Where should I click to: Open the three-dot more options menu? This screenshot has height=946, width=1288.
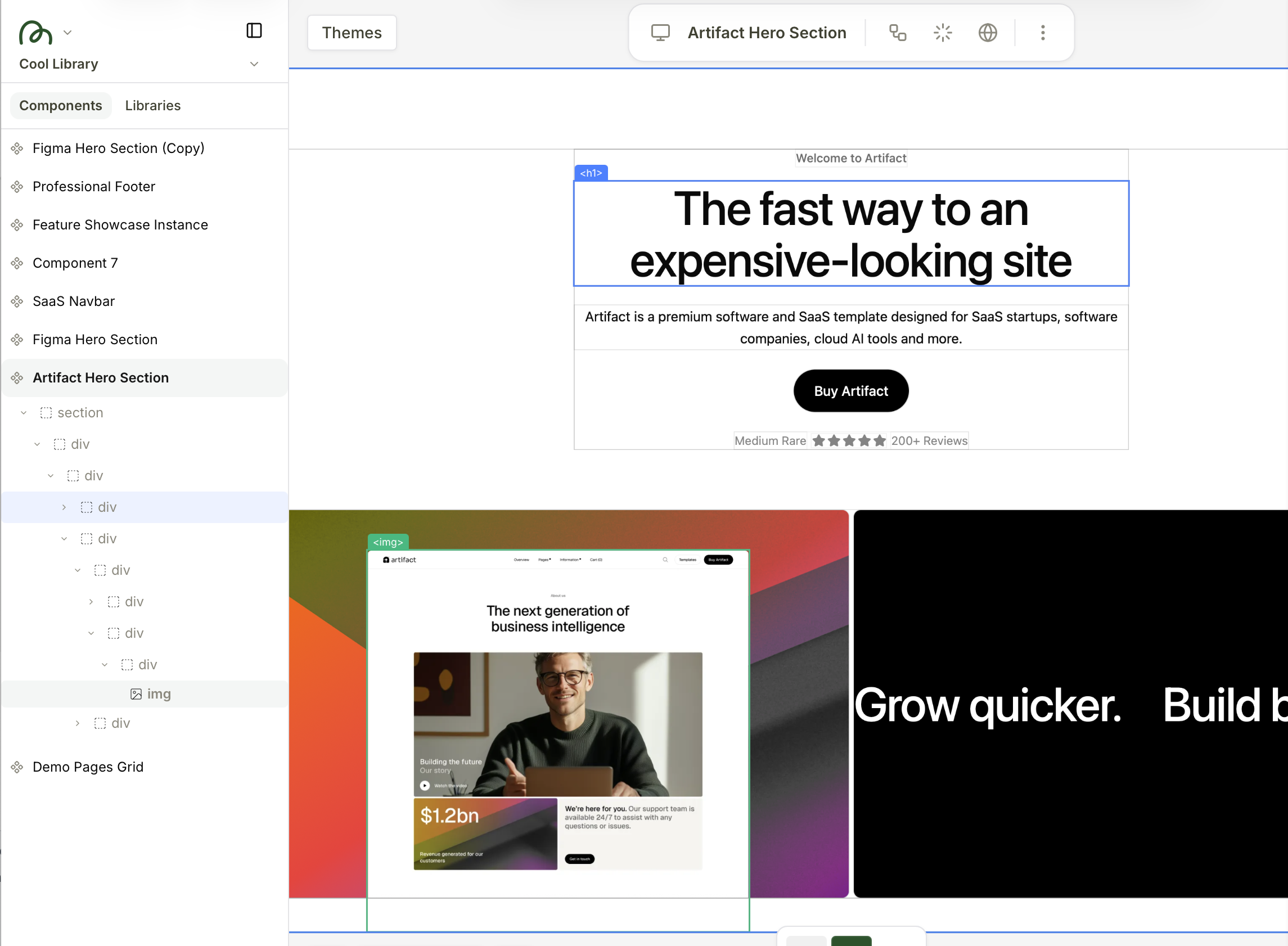pyautogui.click(x=1042, y=33)
